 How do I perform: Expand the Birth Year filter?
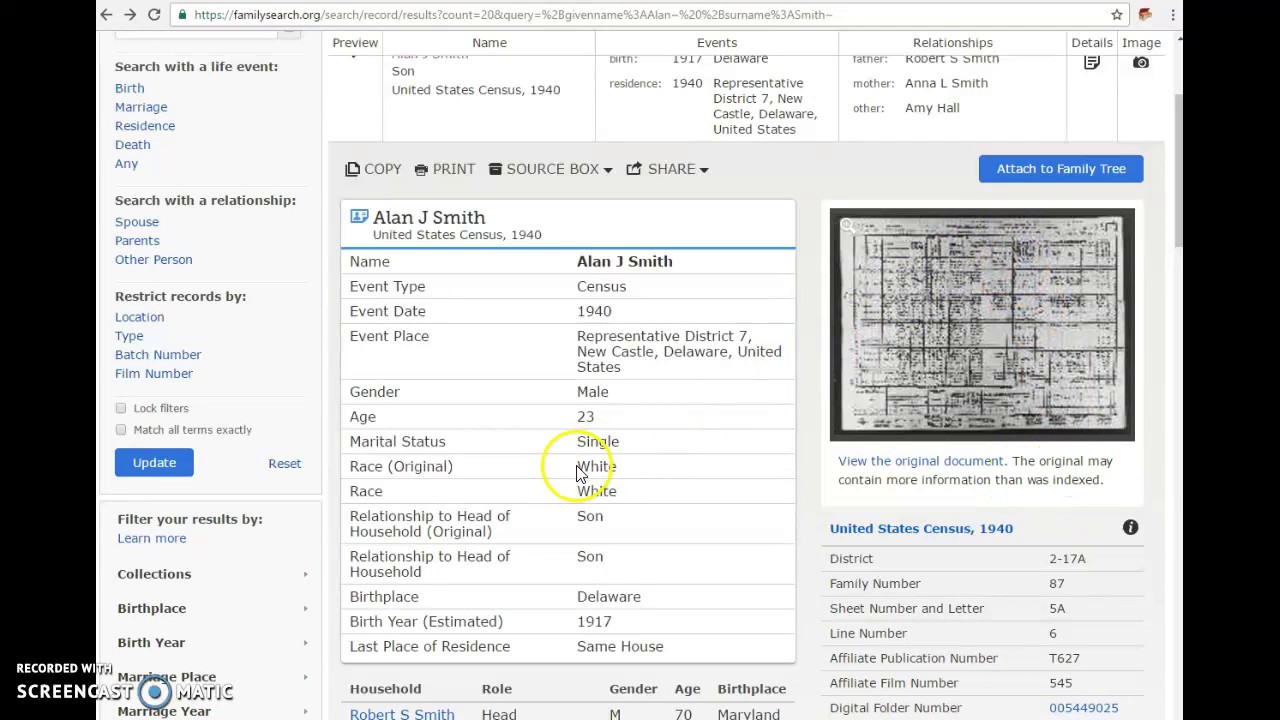(x=212, y=642)
